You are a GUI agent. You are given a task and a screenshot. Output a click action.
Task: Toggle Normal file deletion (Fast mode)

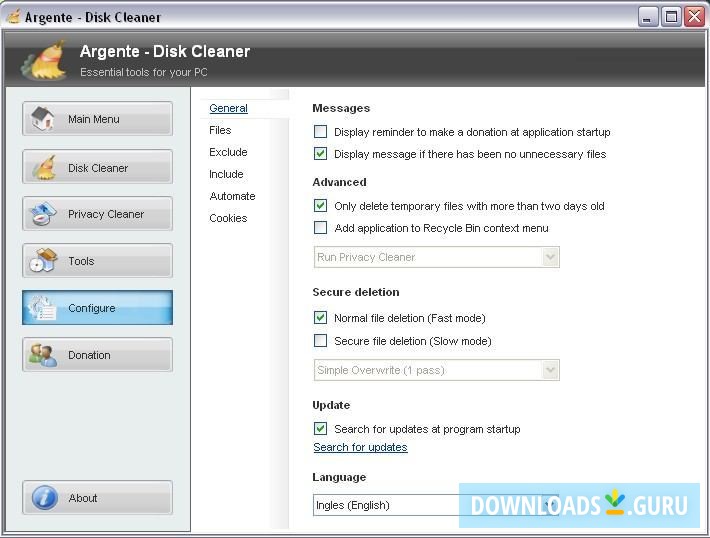(x=320, y=317)
